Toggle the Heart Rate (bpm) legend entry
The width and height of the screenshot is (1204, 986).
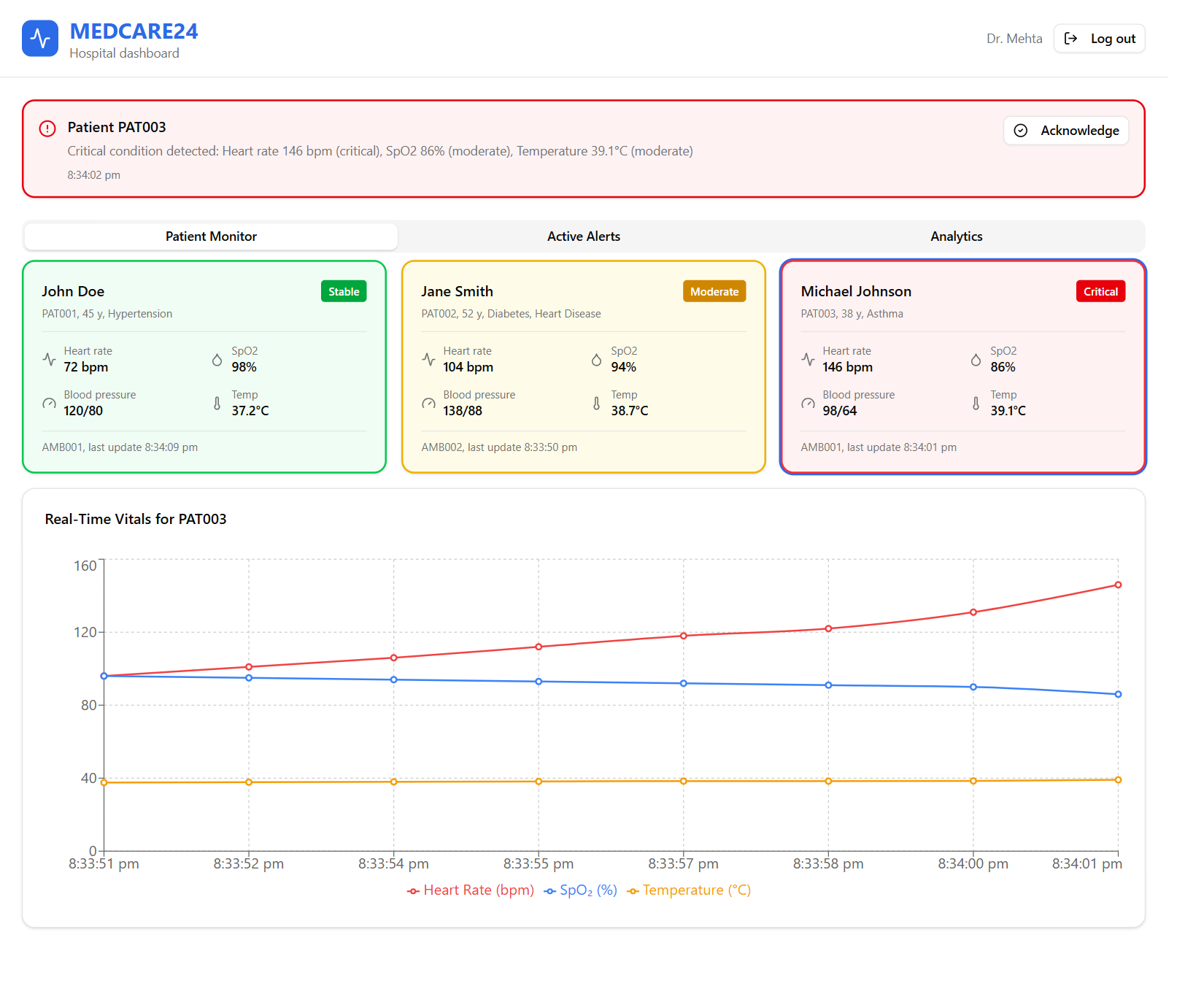point(471,890)
